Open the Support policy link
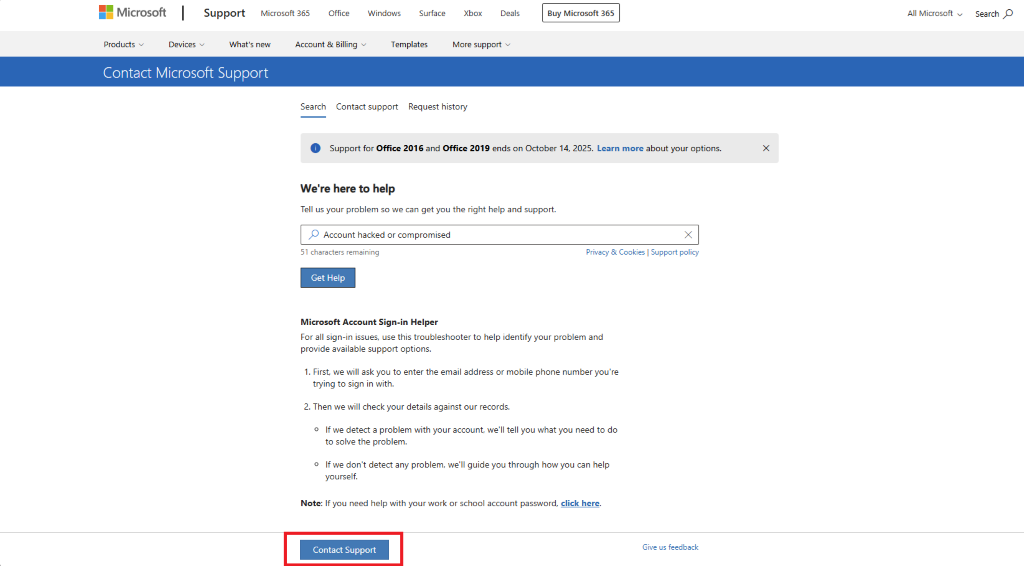Viewport: 1024px width, 566px height. 675,252
